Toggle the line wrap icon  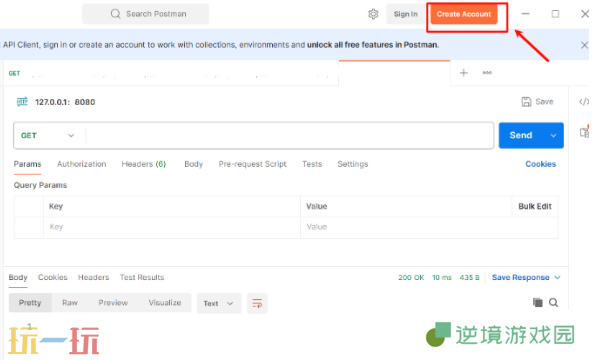click(257, 303)
